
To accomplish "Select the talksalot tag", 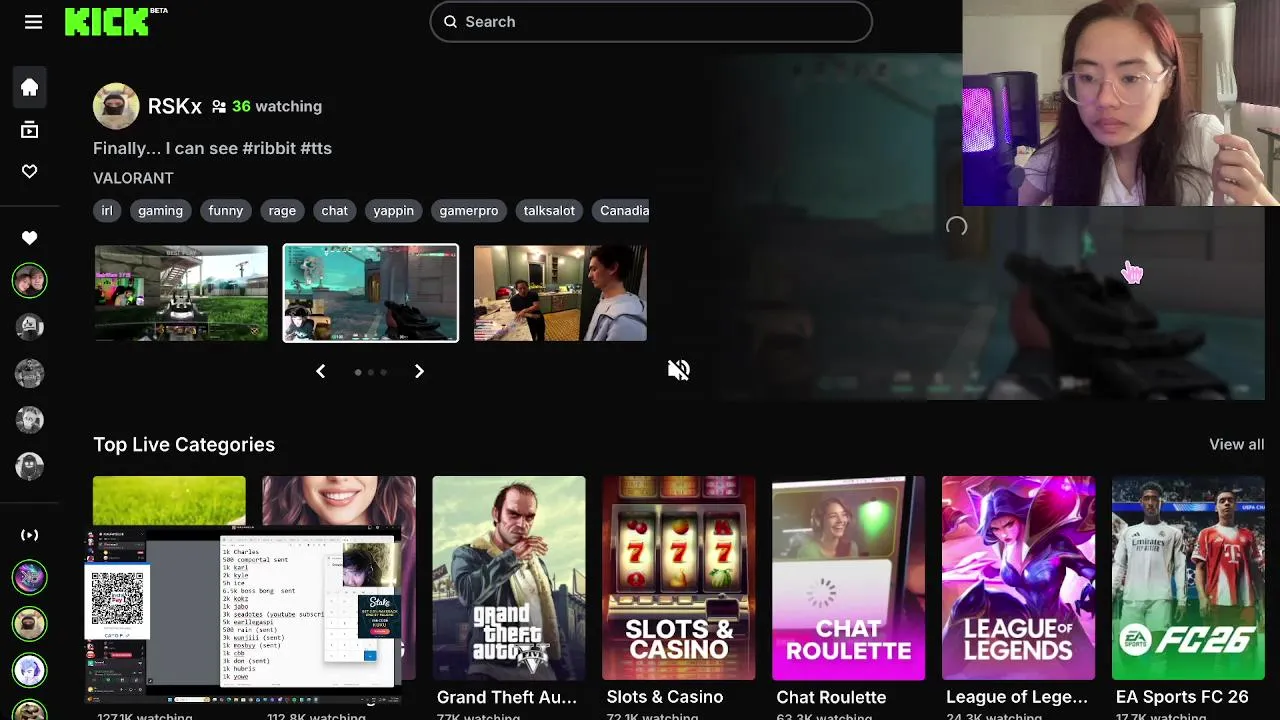I will coord(549,210).
